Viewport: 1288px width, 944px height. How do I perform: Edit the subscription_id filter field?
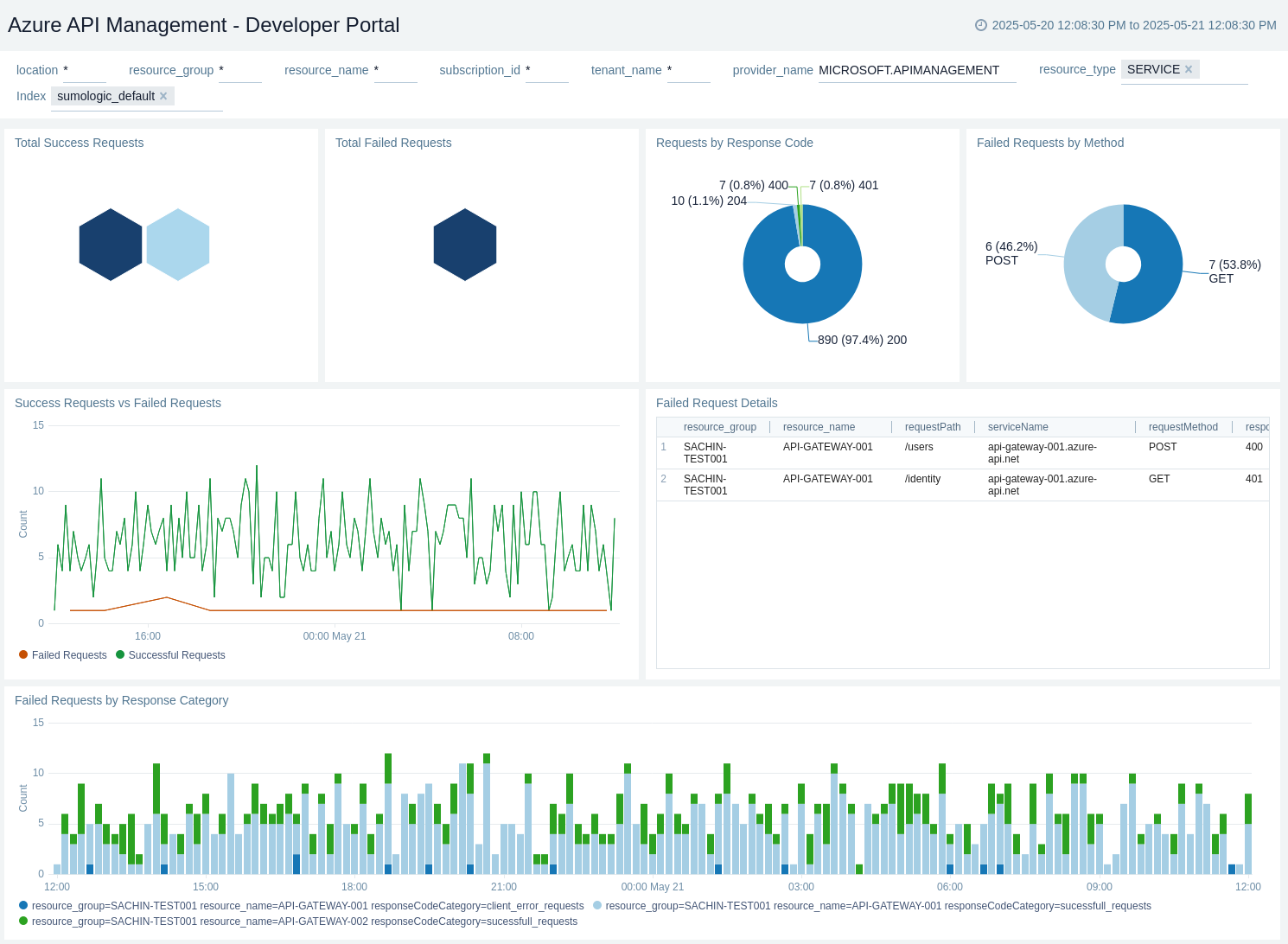[x=546, y=71]
